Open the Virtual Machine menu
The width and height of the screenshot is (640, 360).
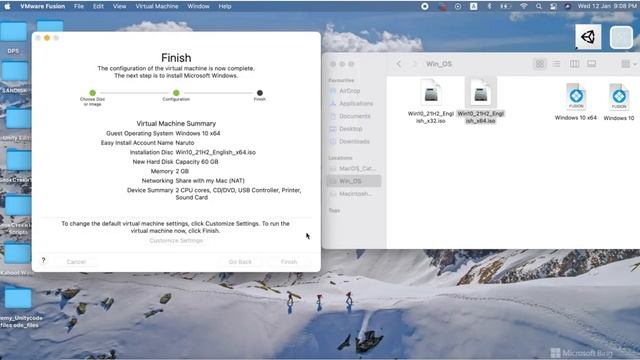[x=157, y=7]
